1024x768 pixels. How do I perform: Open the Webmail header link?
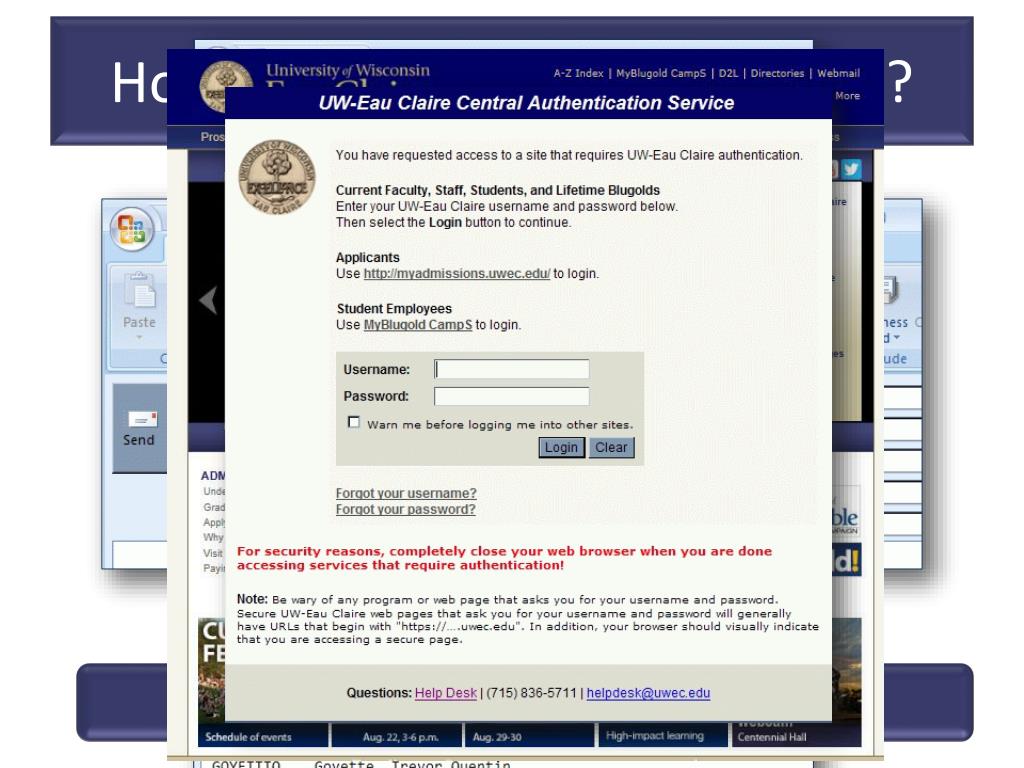(839, 73)
